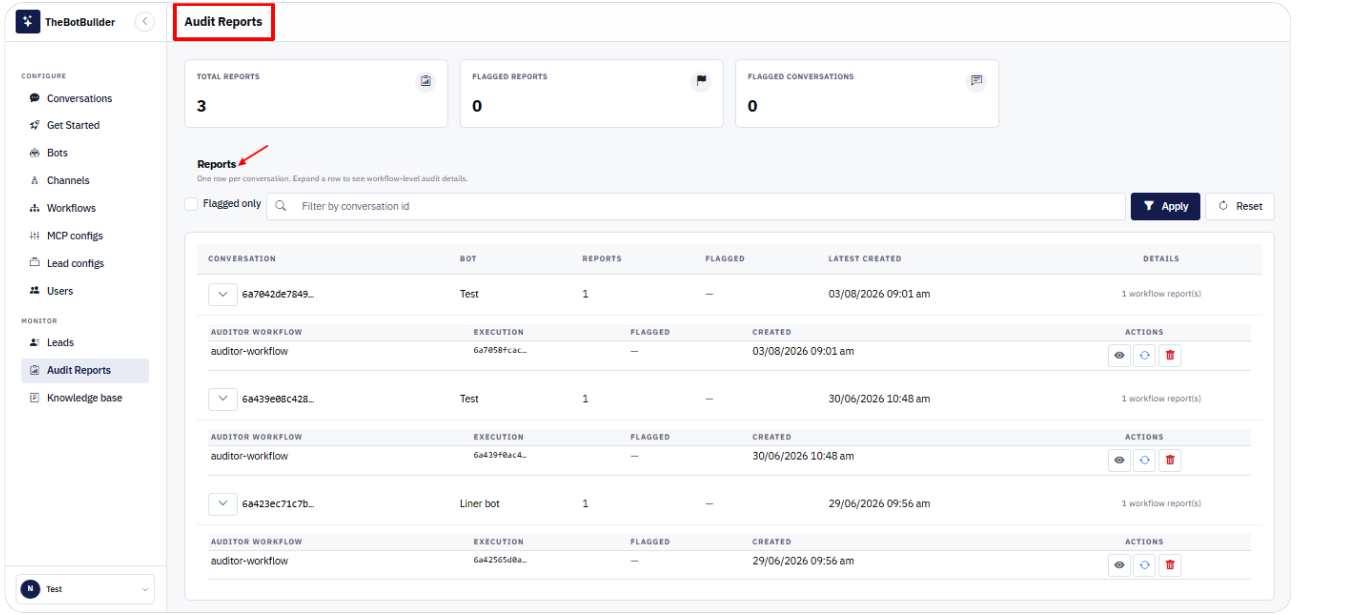Click conversation id 6a439e08c428
This screenshot has width=1366, height=615.
click(x=278, y=398)
